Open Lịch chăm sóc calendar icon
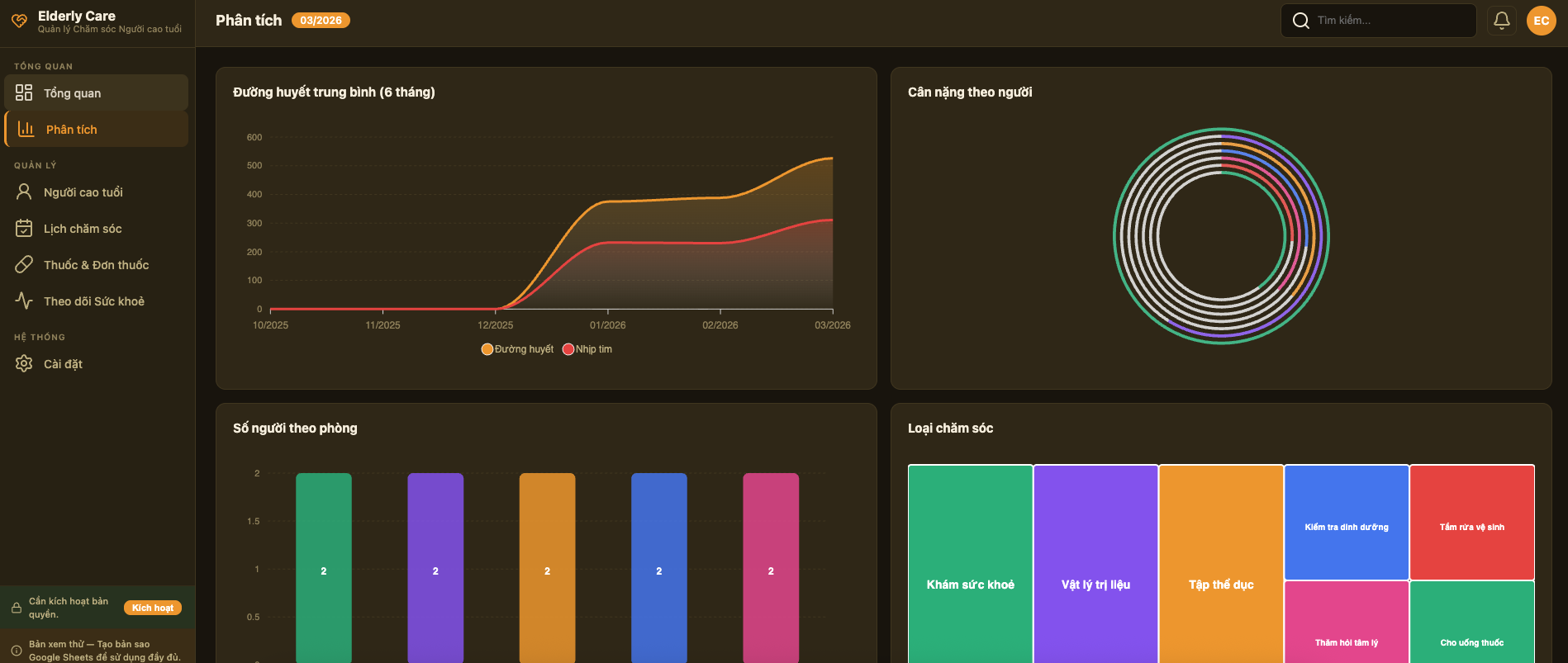1568x663 pixels. tap(24, 228)
